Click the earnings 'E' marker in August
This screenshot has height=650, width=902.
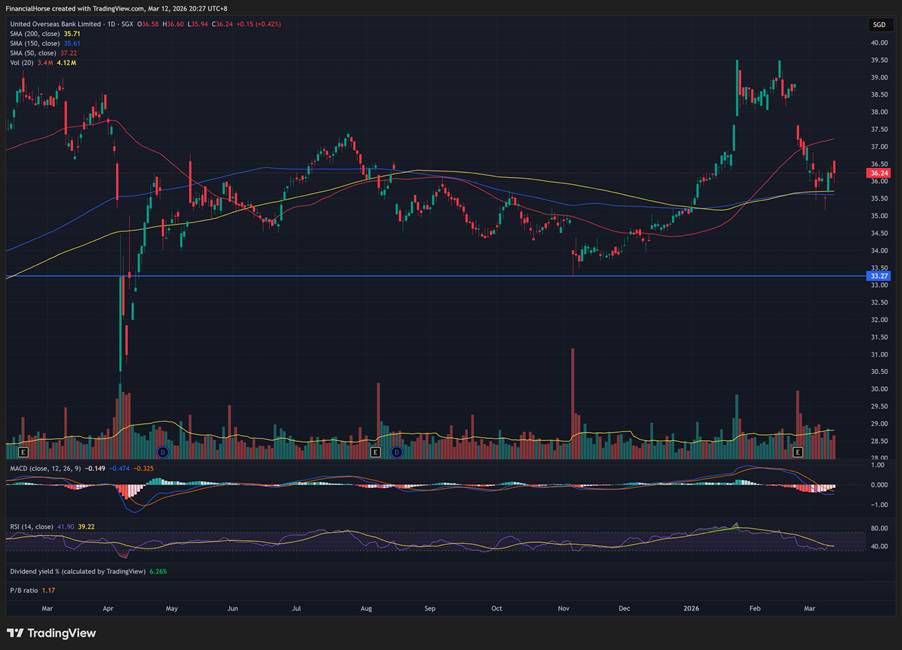point(375,453)
